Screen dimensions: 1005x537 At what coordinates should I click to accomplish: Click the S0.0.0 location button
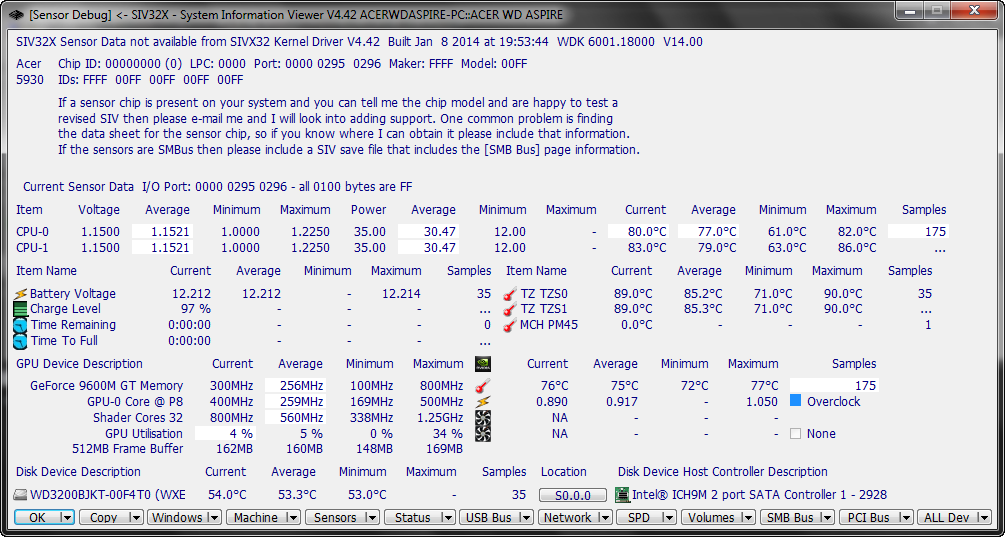pos(572,495)
